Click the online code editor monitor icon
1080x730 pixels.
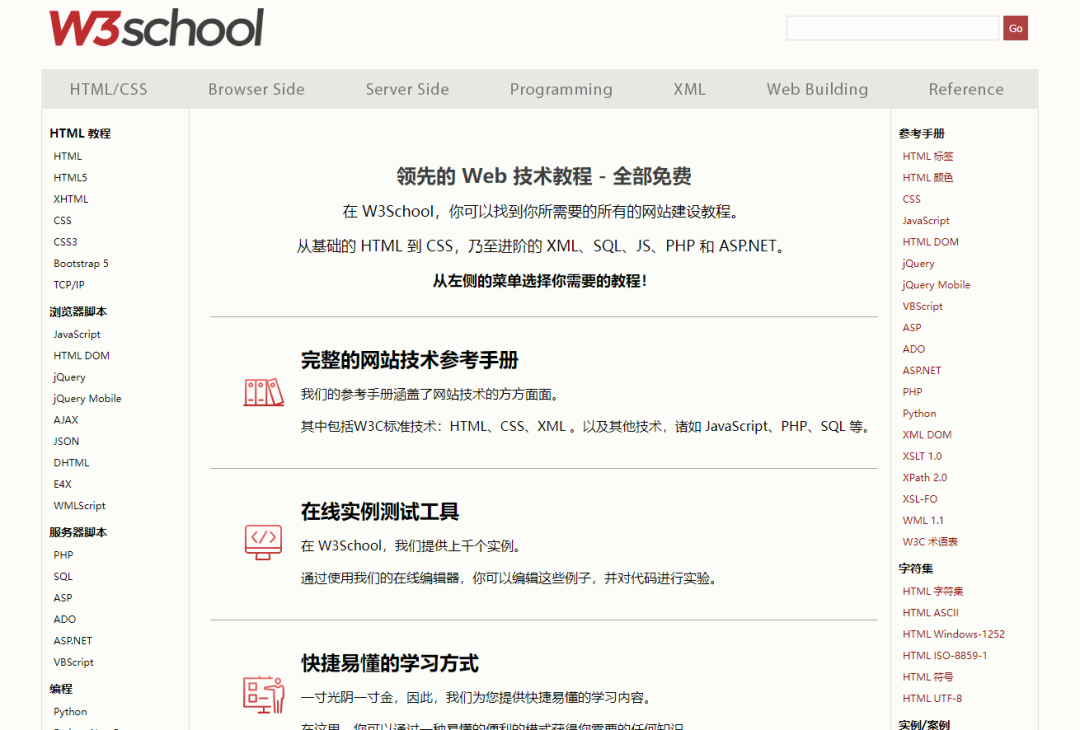click(263, 542)
